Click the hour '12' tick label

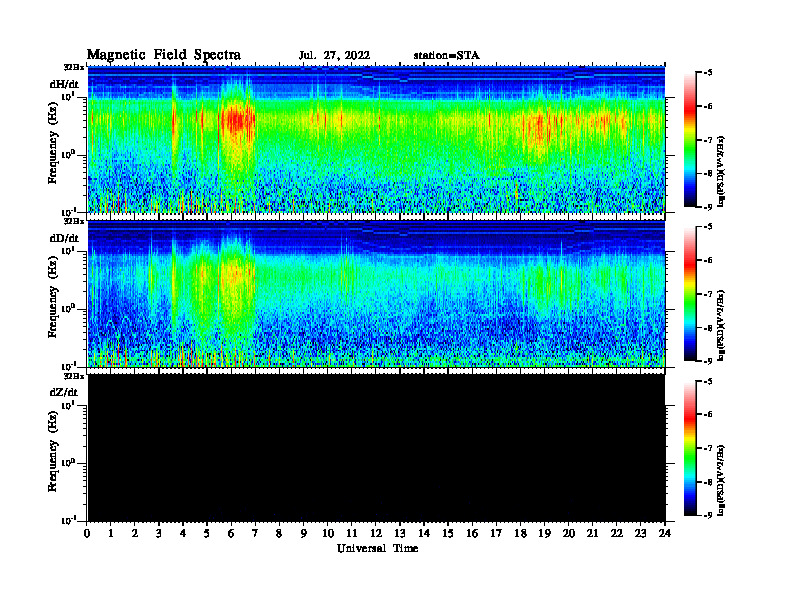[x=376, y=534]
